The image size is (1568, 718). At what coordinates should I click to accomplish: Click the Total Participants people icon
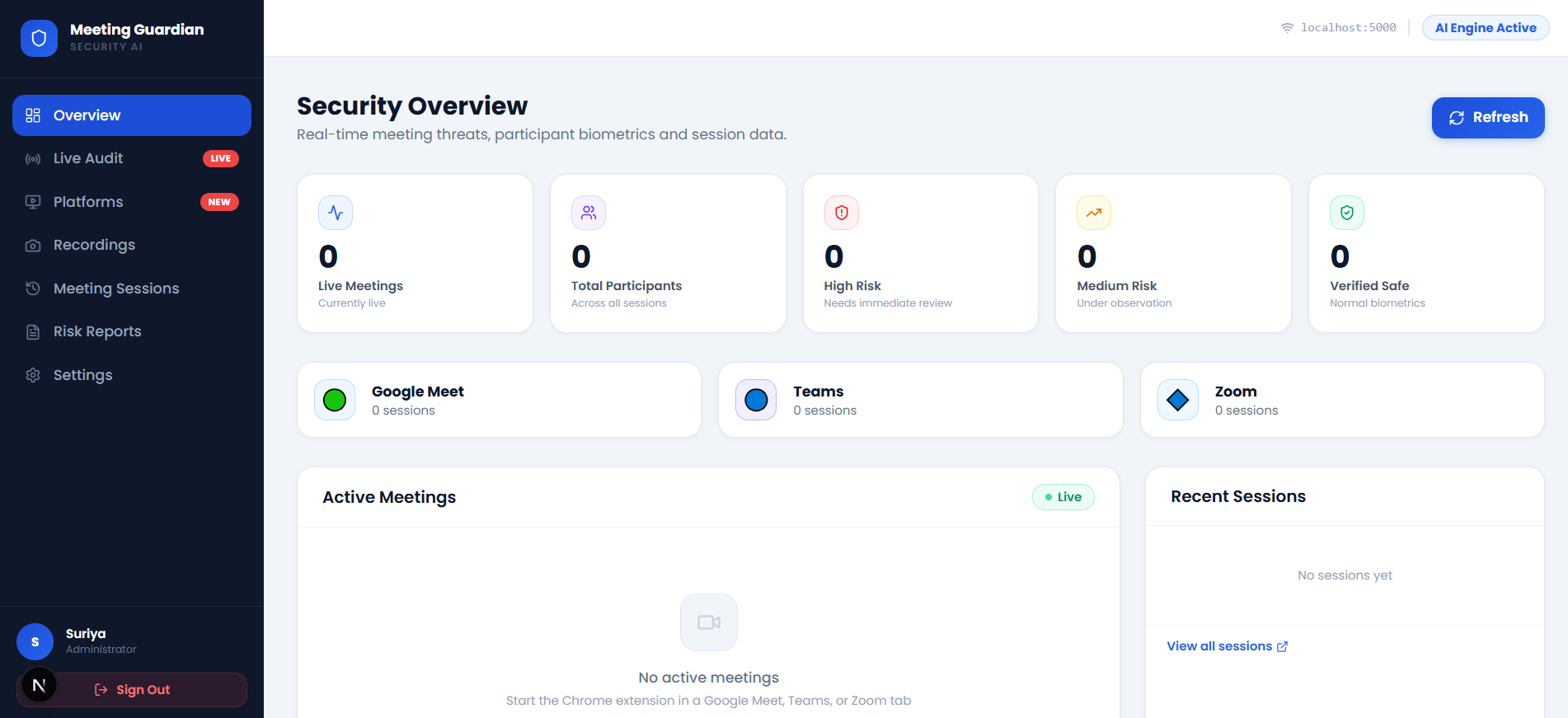(x=589, y=213)
